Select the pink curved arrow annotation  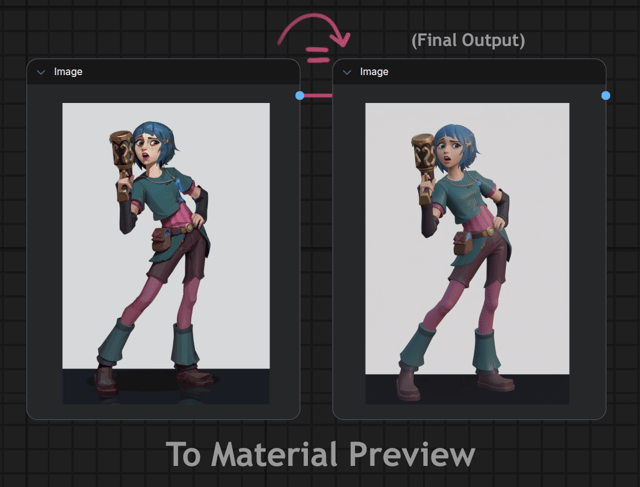pos(313,29)
